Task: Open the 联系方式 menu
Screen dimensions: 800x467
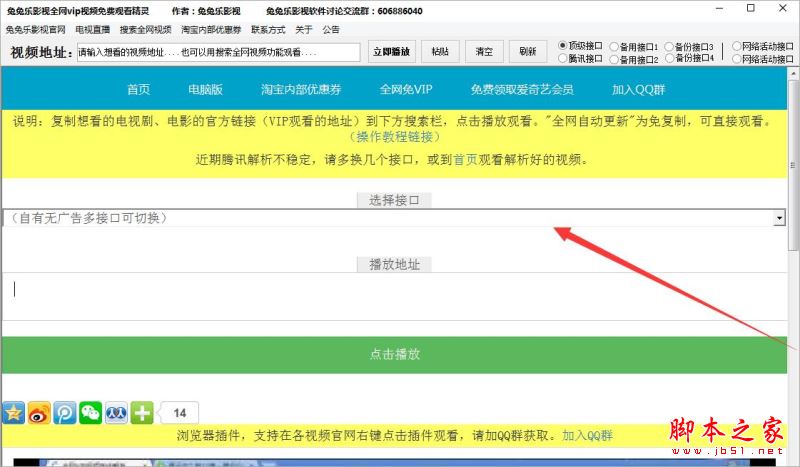Action: point(268,30)
